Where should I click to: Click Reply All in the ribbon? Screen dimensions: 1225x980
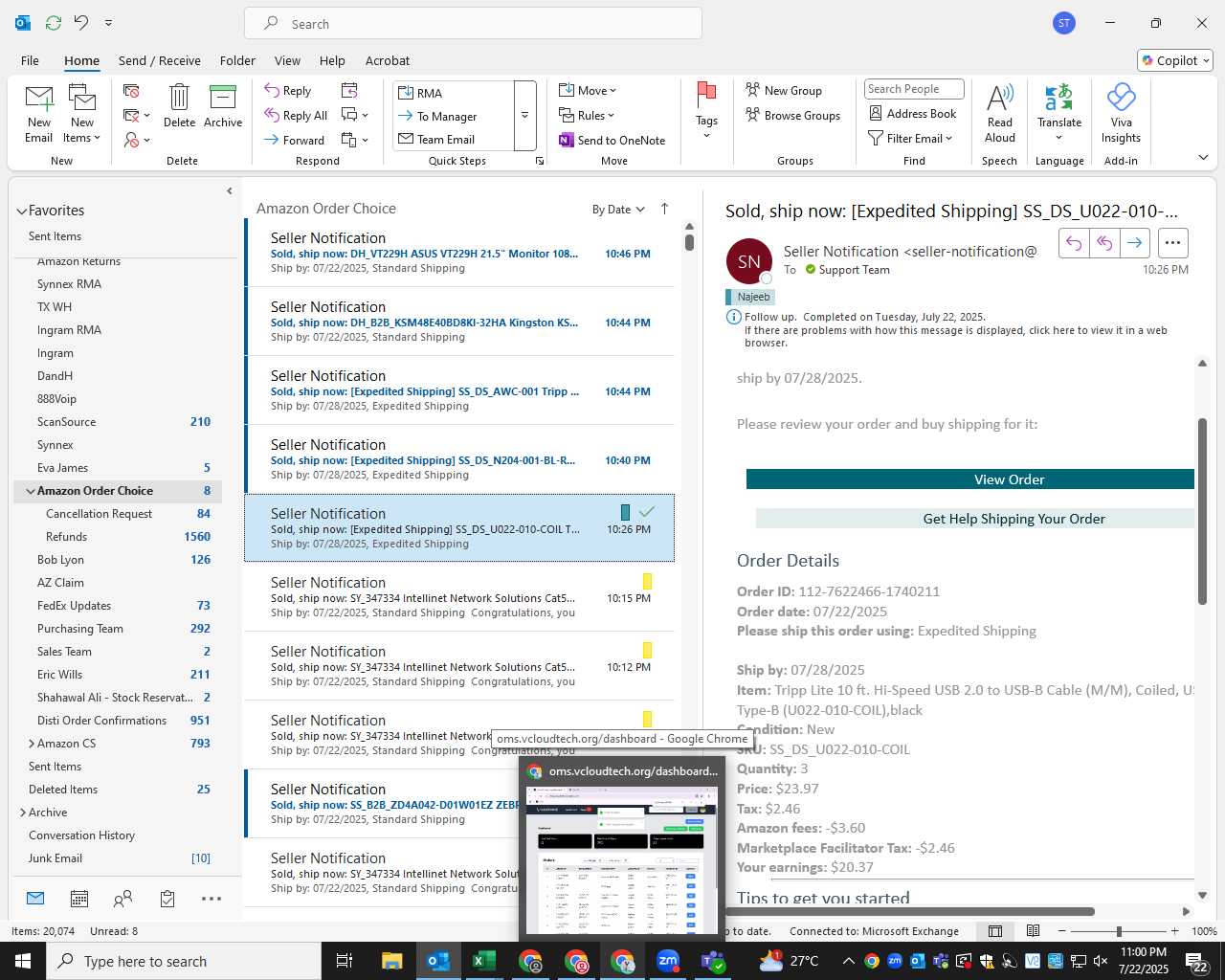click(296, 116)
